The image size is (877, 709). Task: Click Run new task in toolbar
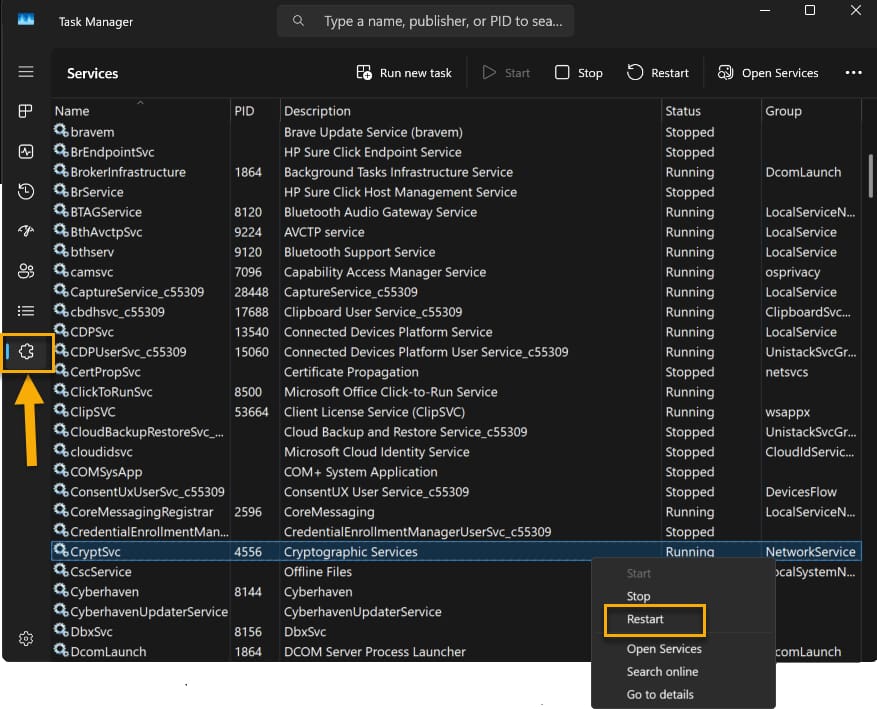tap(404, 73)
